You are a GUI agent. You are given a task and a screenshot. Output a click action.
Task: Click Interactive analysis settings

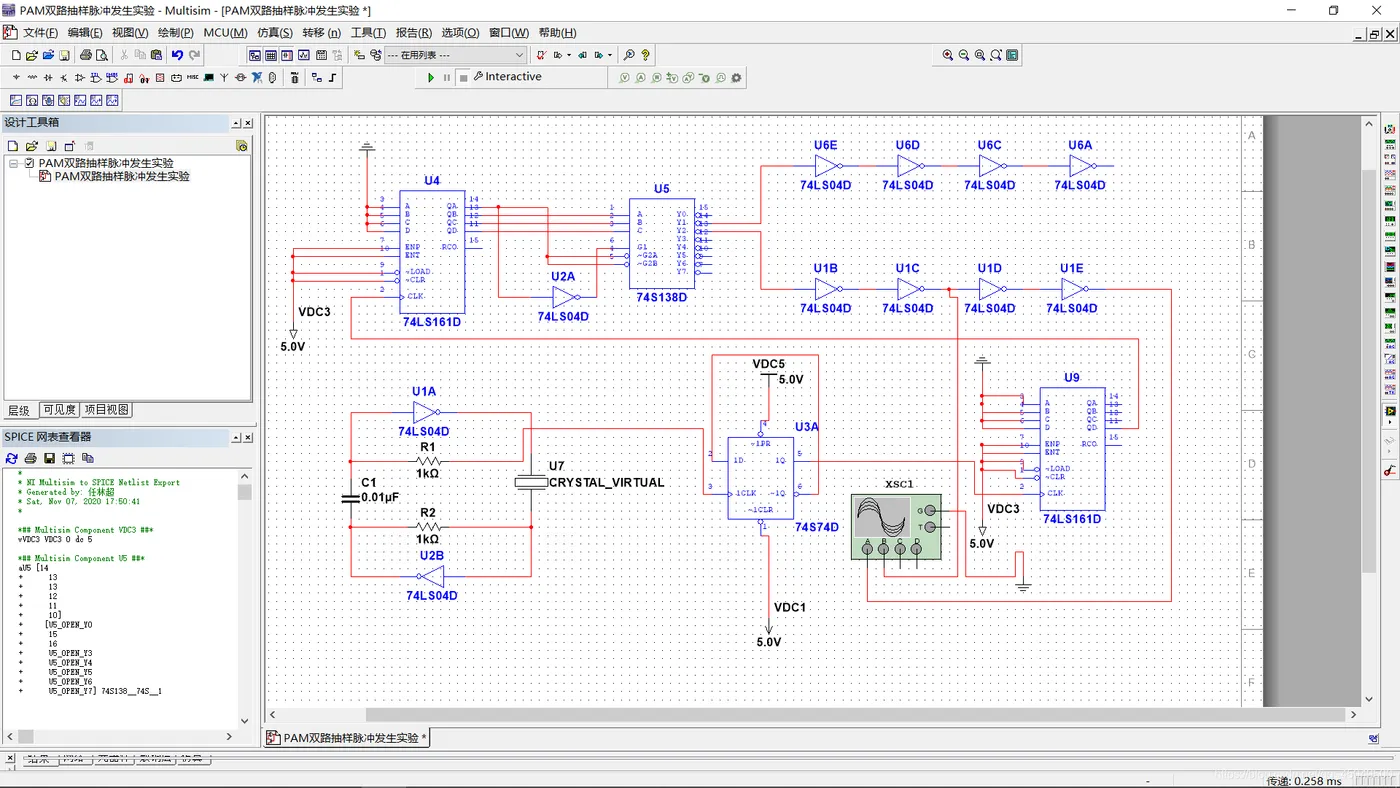tap(508, 77)
